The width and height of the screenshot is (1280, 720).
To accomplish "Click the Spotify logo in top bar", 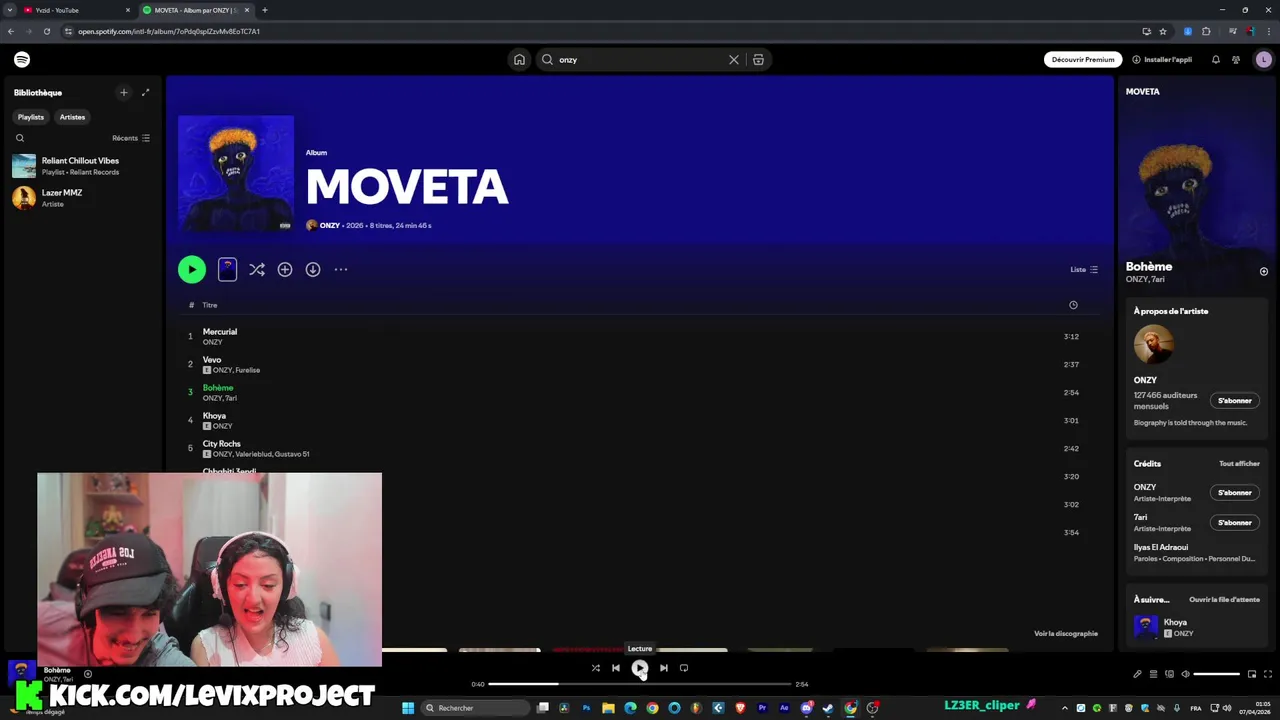I will 22,59.
